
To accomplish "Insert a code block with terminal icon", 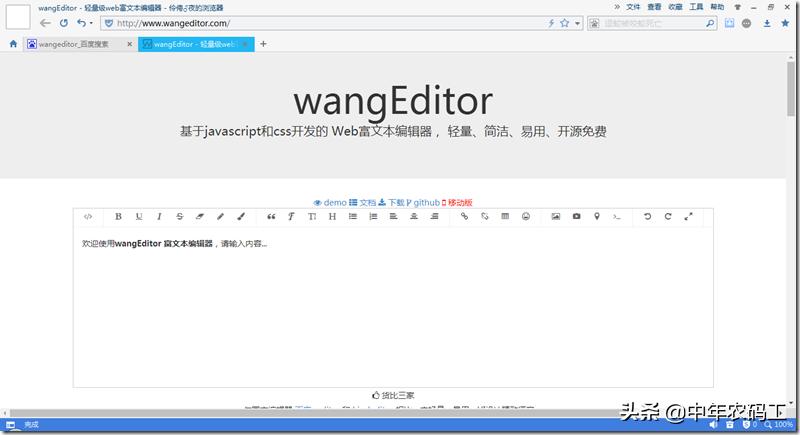I will (x=617, y=217).
